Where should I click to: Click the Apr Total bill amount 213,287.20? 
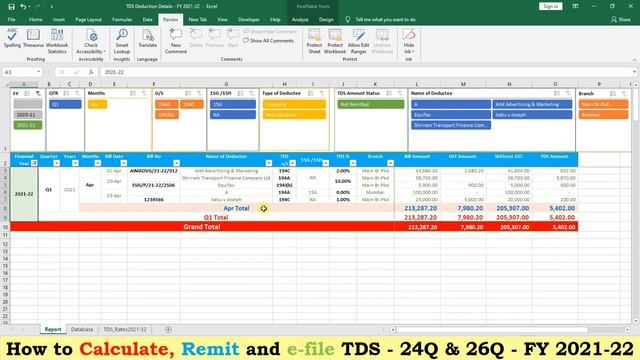pyautogui.click(x=420, y=208)
